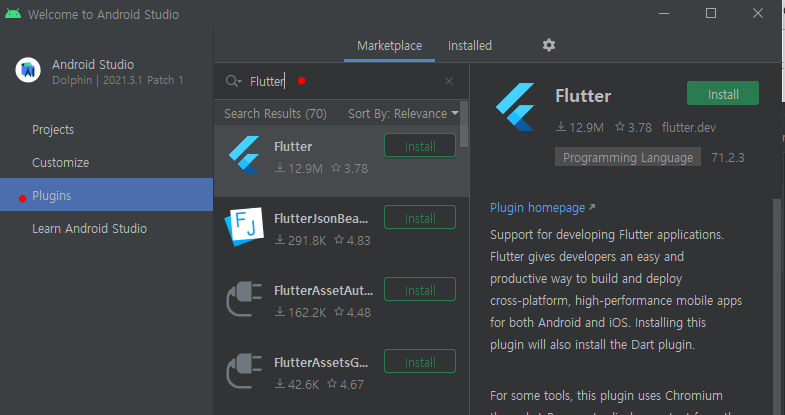The width and height of the screenshot is (785, 415).
Task: Select the FlutterJsonBea... plugin name
Action: [321, 219]
